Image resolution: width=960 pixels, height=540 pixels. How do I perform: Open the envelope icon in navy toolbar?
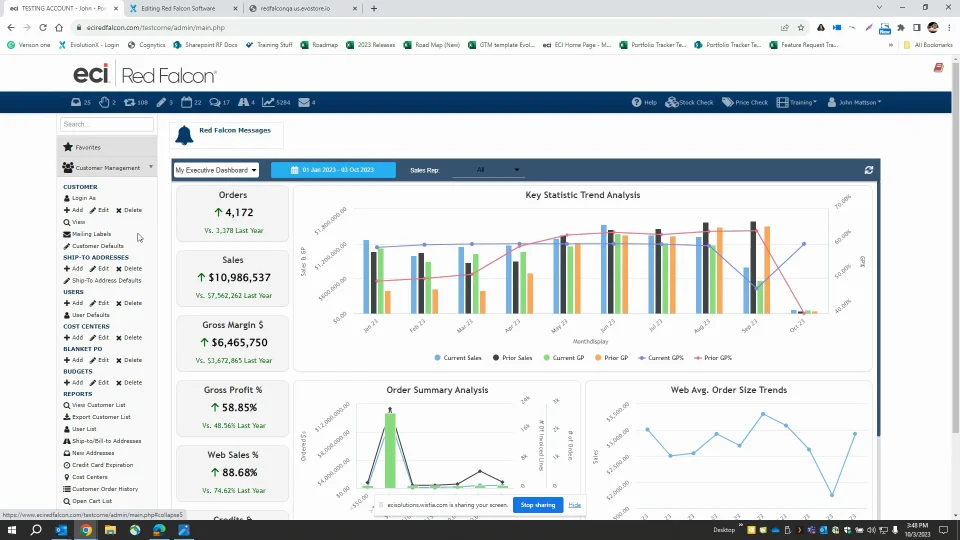click(303, 102)
